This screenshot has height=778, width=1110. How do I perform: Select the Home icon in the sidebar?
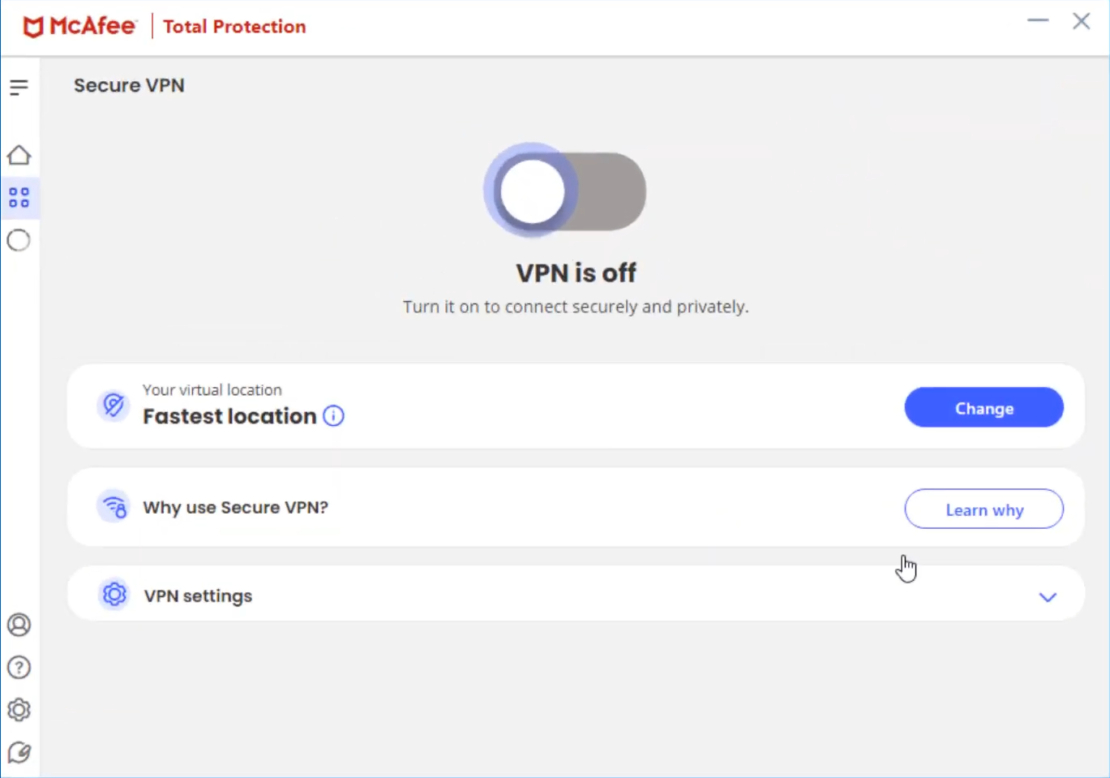[x=19, y=155]
